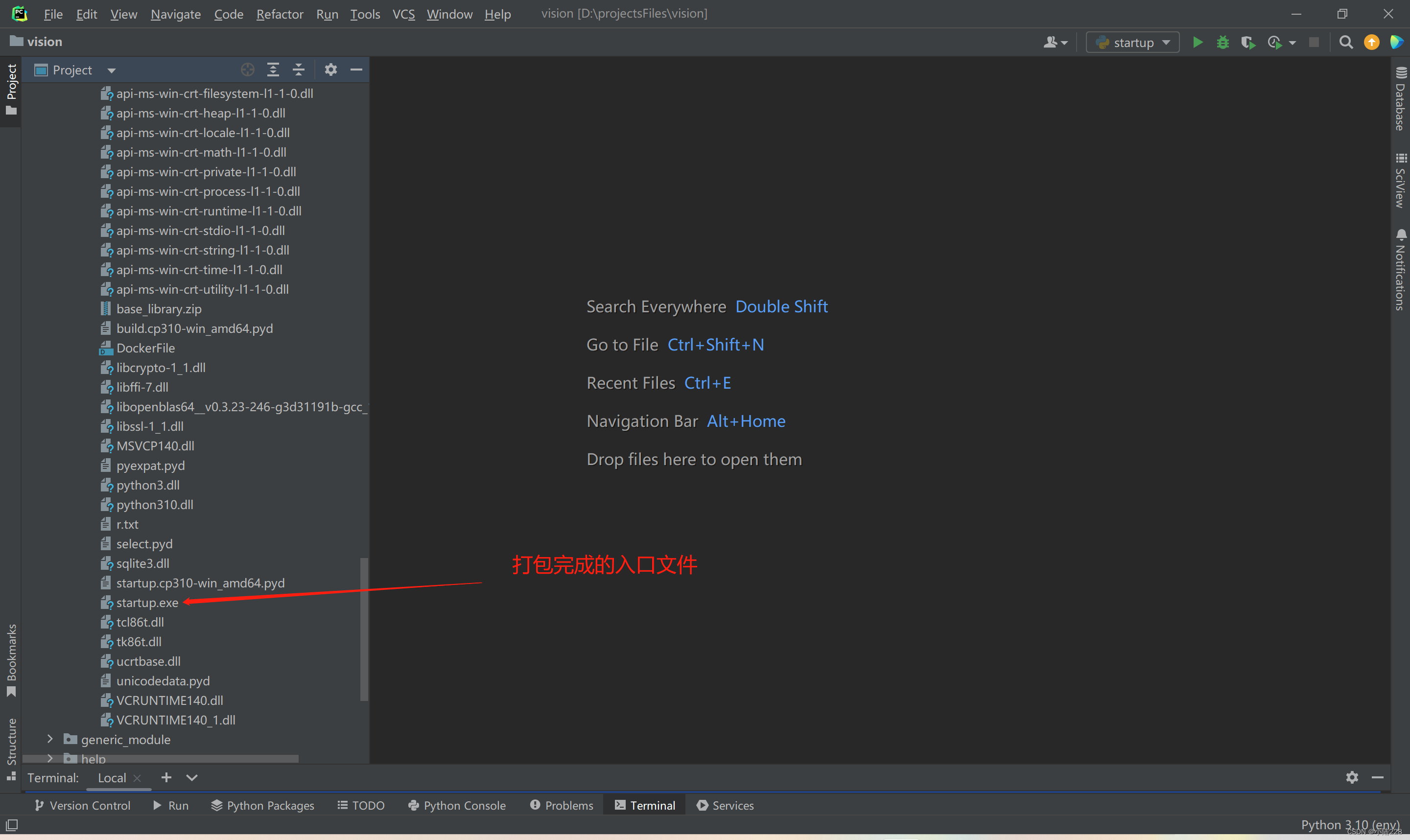Image resolution: width=1410 pixels, height=840 pixels.
Task: Open the Refactor menu
Action: pyautogui.click(x=279, y=14)
